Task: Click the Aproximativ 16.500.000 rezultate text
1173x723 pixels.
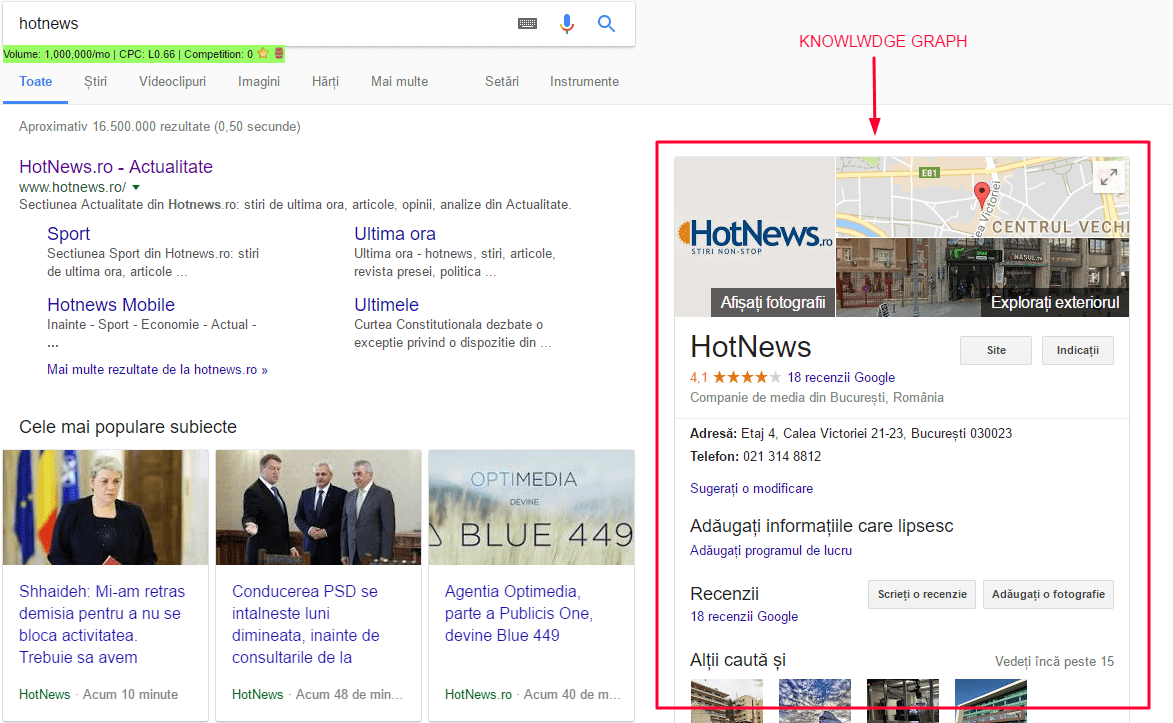Action: coord(159,126)
